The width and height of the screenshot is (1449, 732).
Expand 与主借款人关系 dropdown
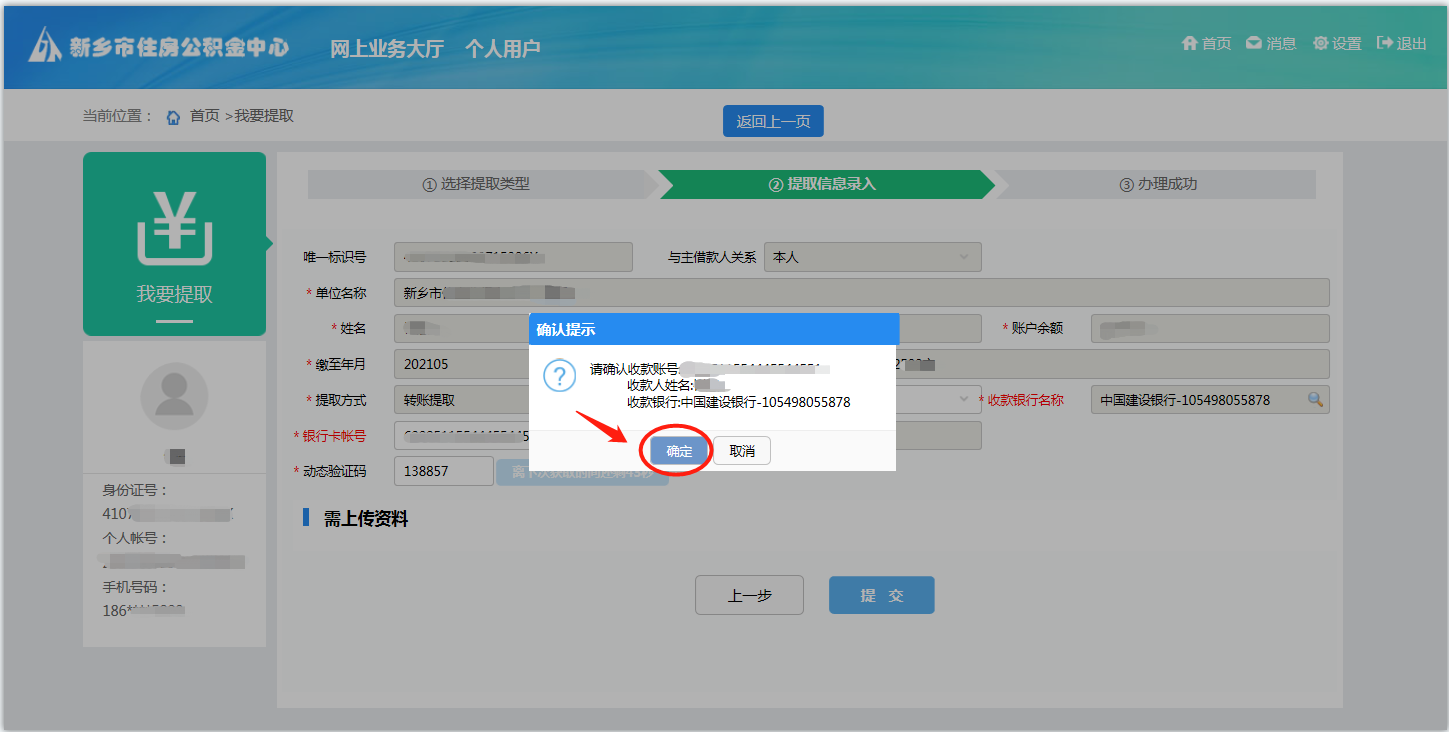click(x=964, y=257)
